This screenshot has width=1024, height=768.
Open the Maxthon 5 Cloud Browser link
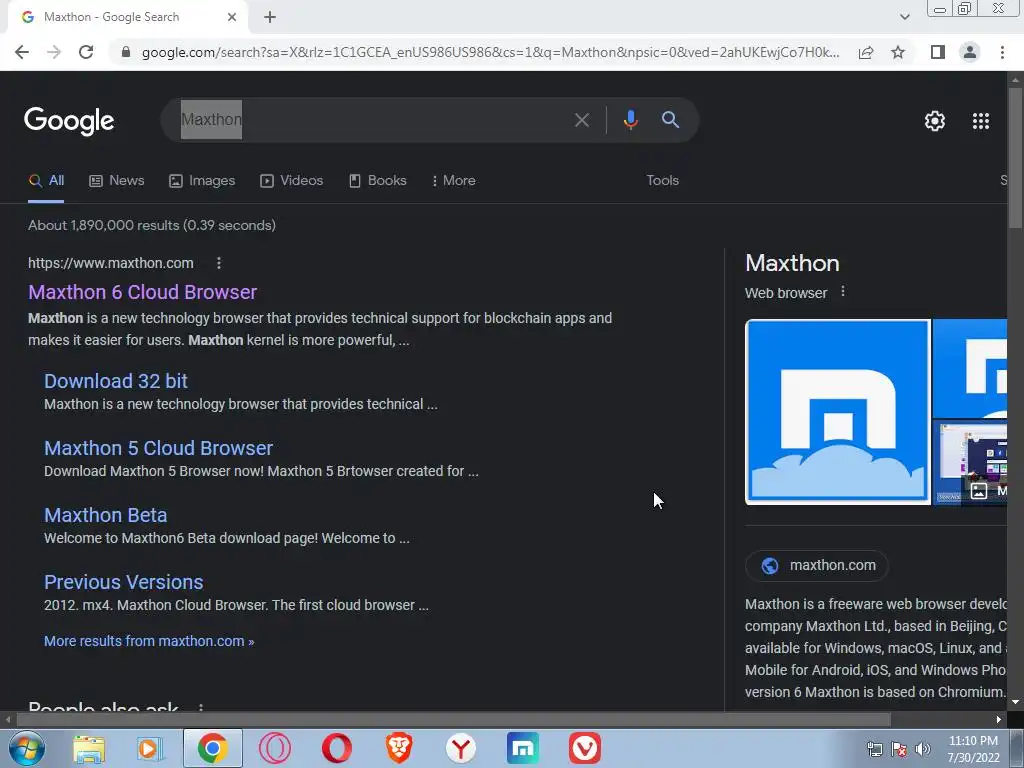coord(158,448)
